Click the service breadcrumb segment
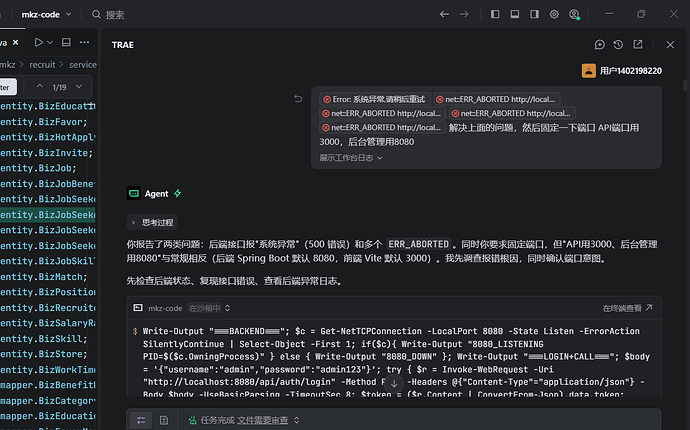 83,65
